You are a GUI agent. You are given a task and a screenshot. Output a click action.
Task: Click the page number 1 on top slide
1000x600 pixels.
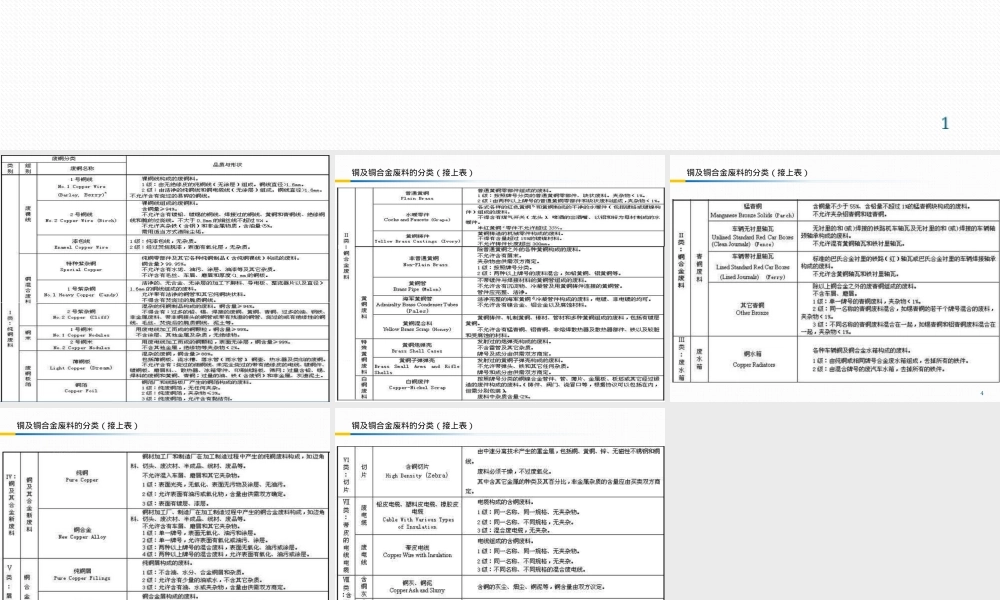point(945,124)
